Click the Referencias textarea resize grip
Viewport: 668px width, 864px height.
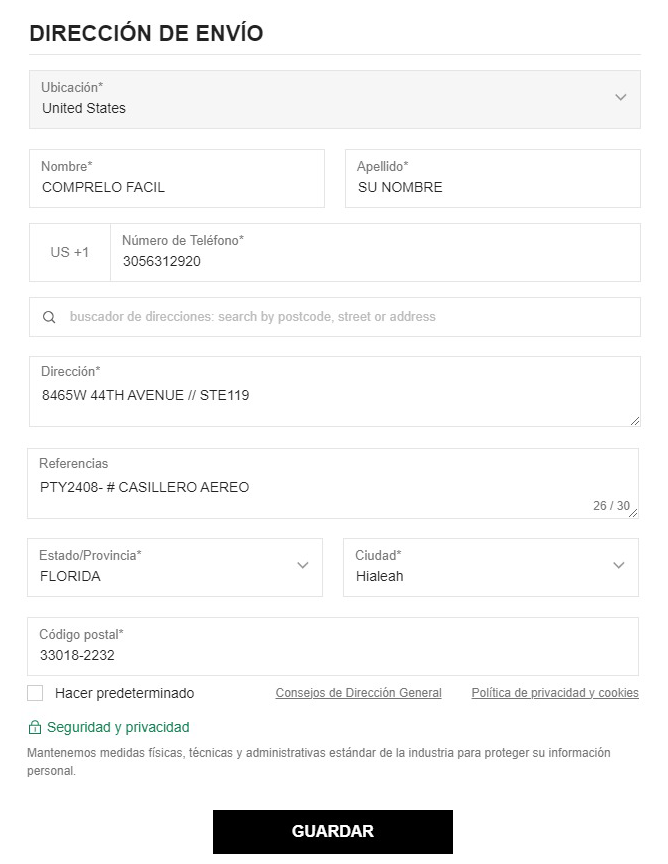pos(633,513)
